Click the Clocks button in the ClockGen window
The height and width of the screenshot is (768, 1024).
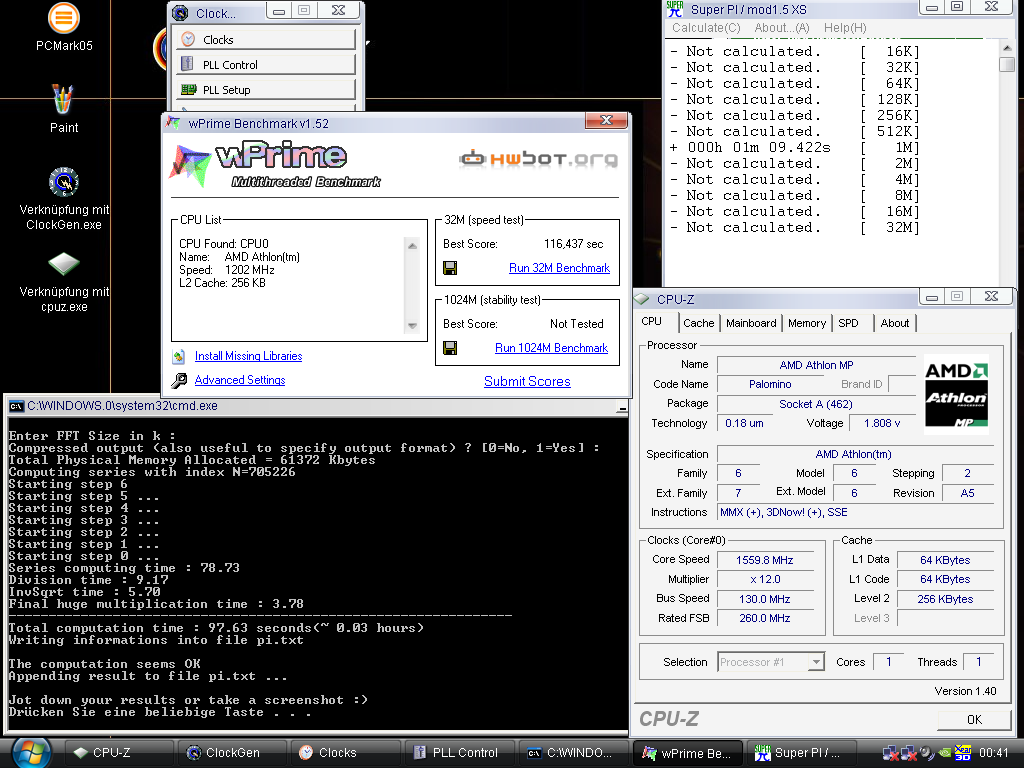266,40
